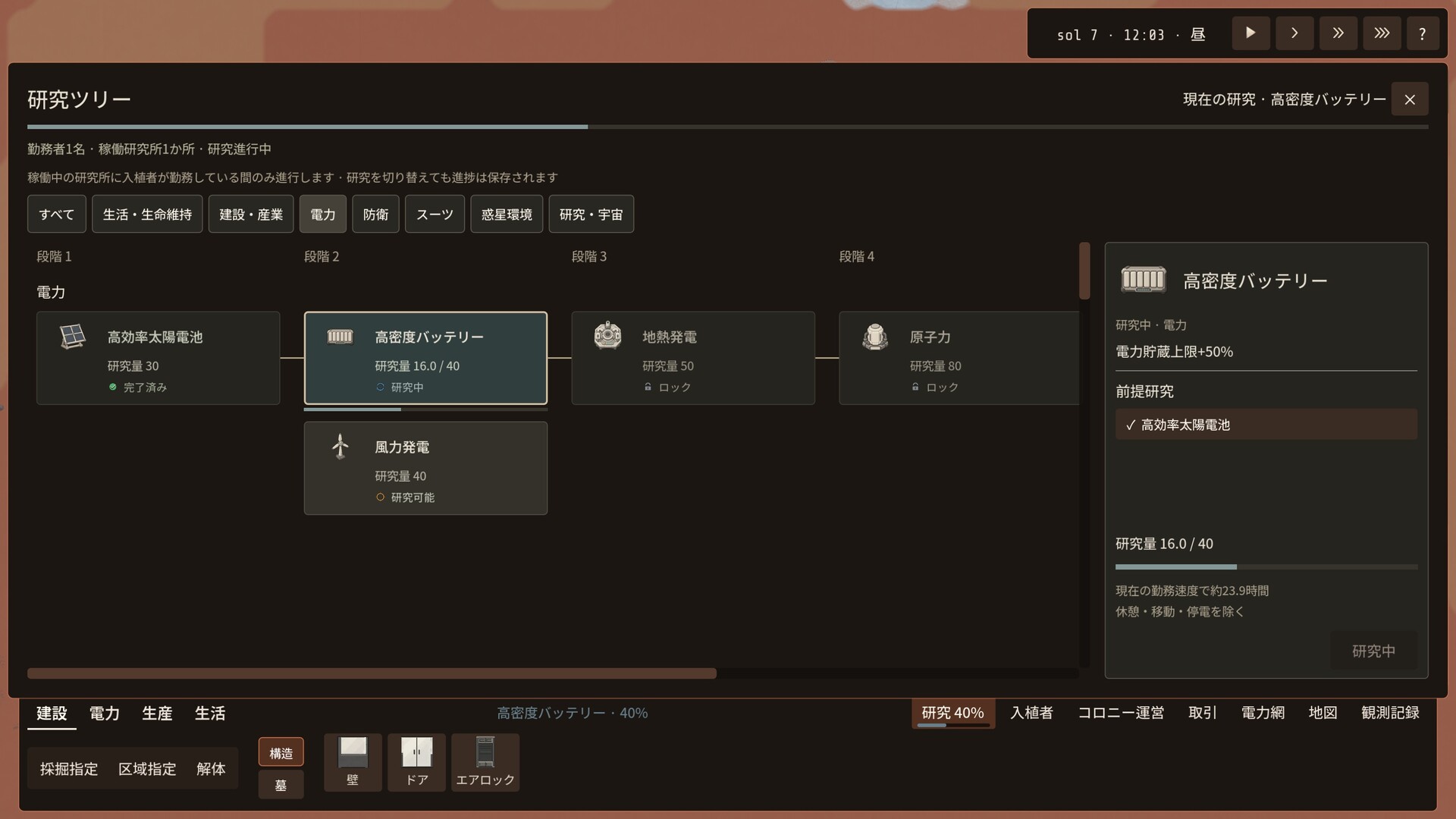Click the horizontal scrollbar of research tree

click(x=372, y=673)
